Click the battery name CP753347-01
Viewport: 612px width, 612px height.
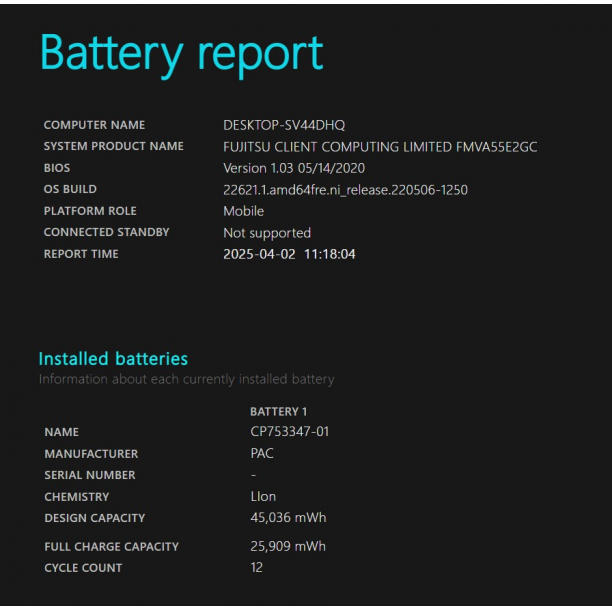point(290,432)
